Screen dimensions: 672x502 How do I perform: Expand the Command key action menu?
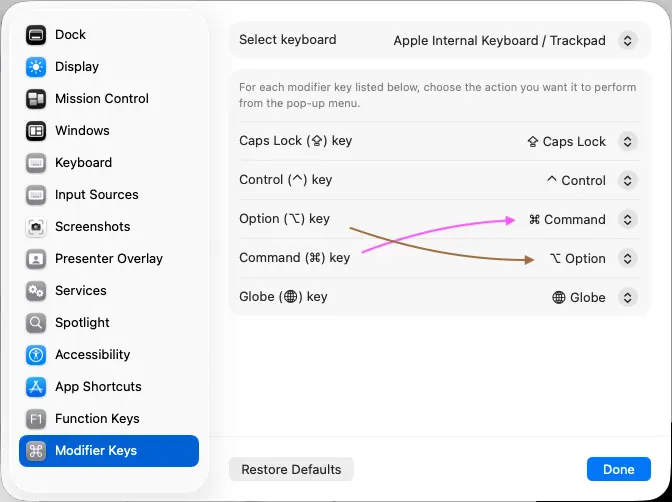point(627,259)
